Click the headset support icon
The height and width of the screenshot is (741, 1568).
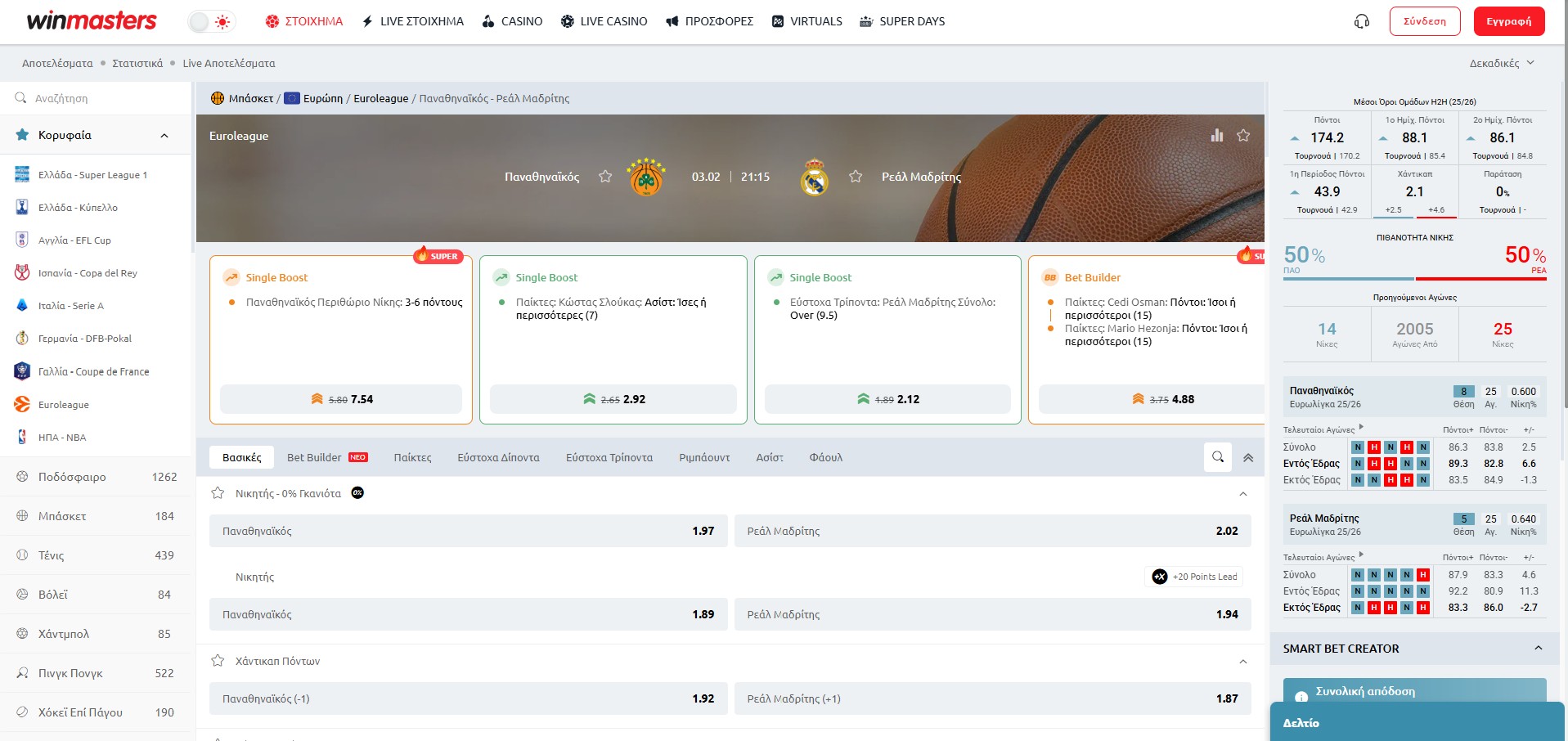[x=1362, y=21]
